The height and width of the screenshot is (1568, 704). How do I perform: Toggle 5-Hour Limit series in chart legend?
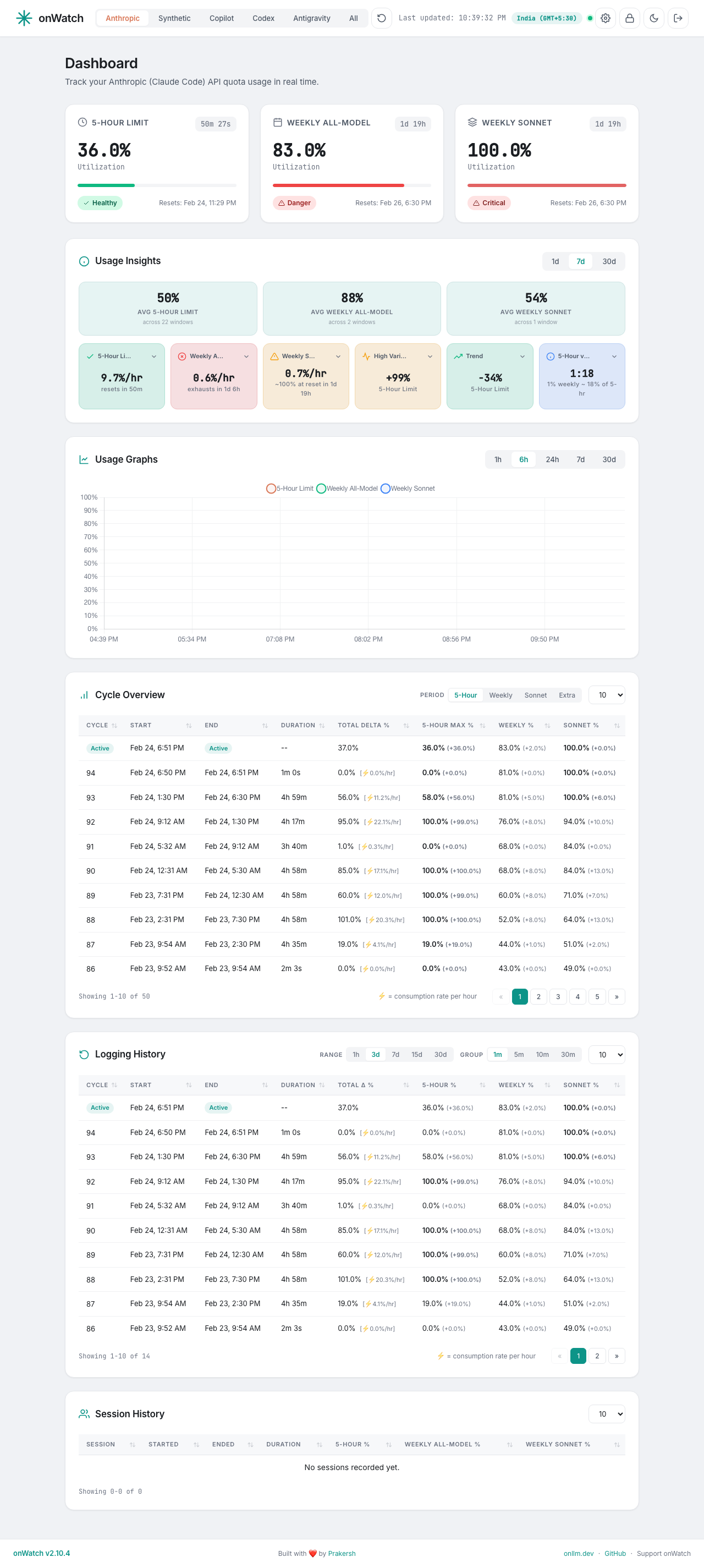pos(290,489)
